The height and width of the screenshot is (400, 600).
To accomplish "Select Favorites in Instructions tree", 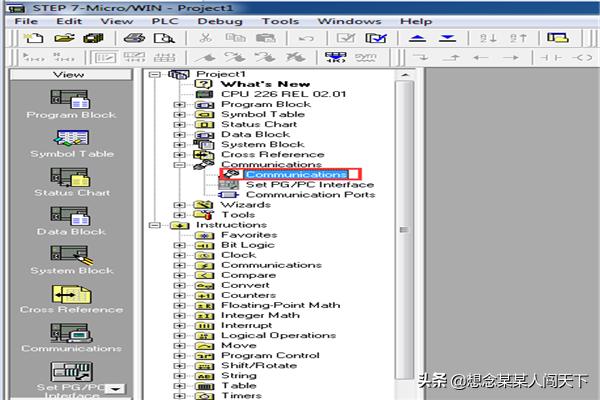I will 249,235.
